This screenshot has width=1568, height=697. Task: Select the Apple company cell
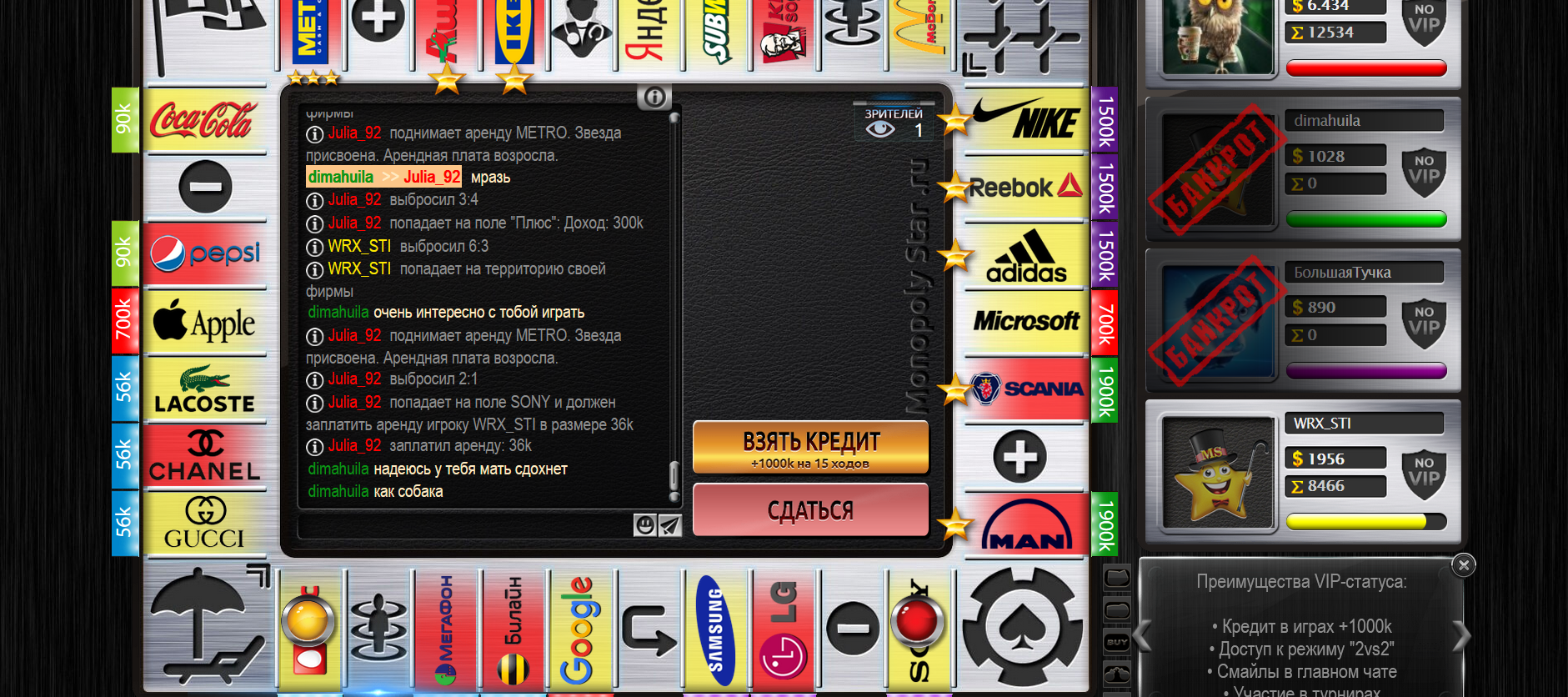click(x=205, y=323)
